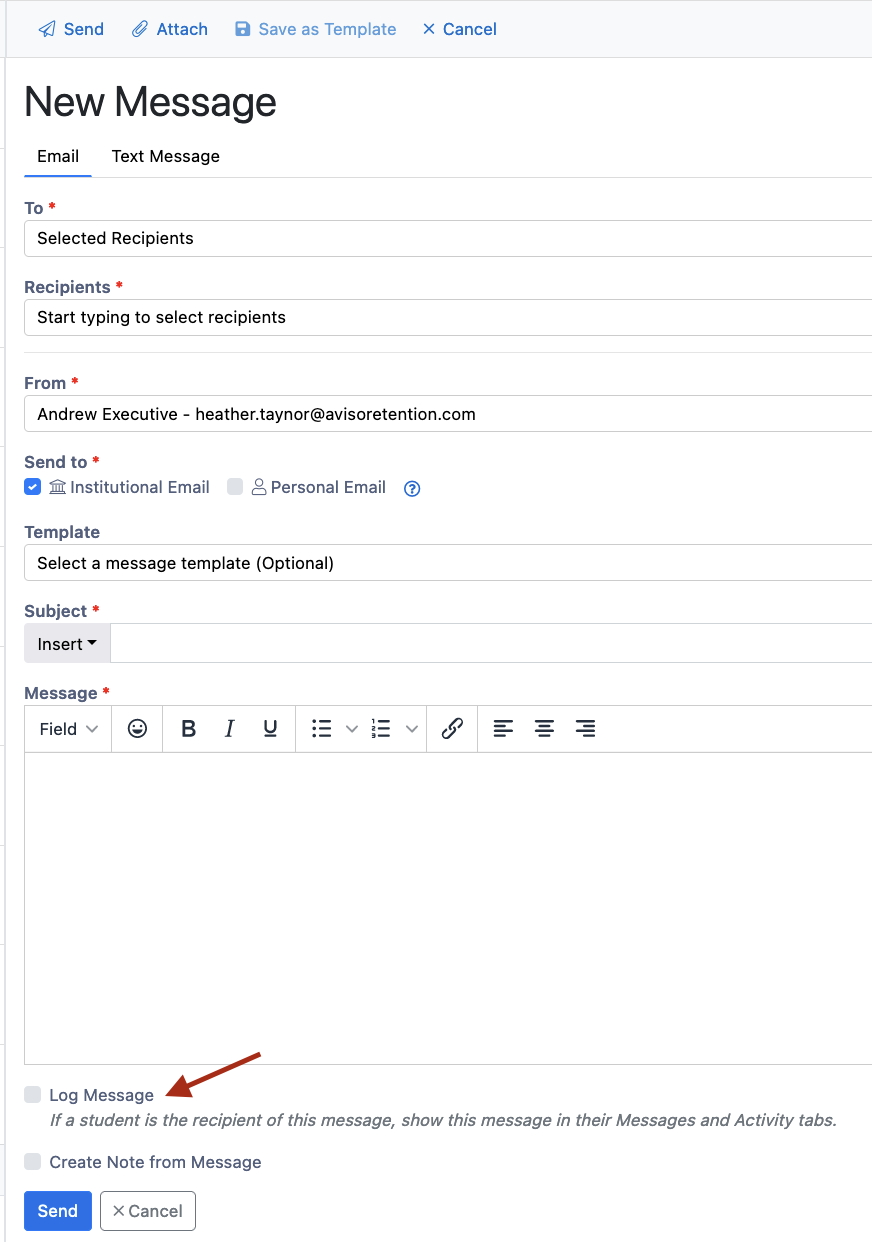Click the Attach paperclip icon
Screen dimensions: 872x1242
coord(139,29)
